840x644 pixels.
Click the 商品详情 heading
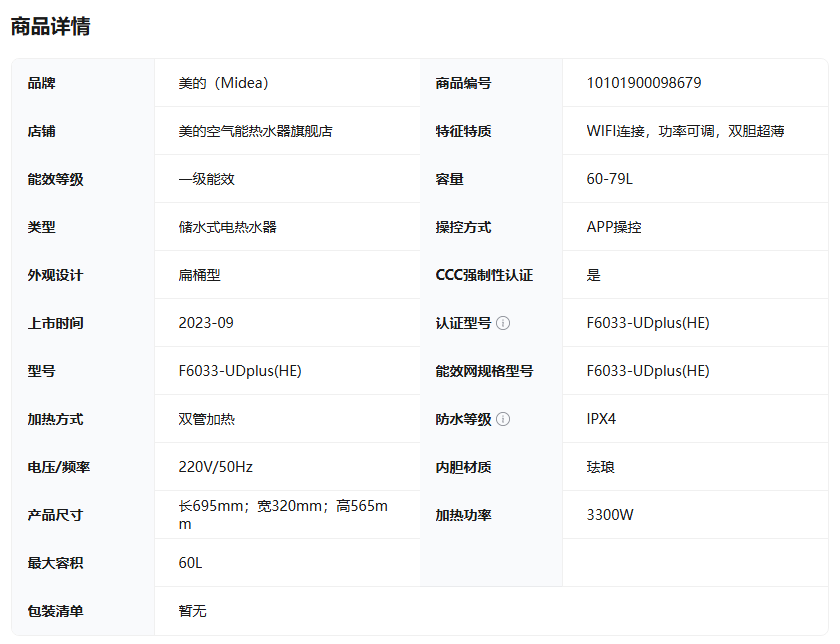pos(50,26)
